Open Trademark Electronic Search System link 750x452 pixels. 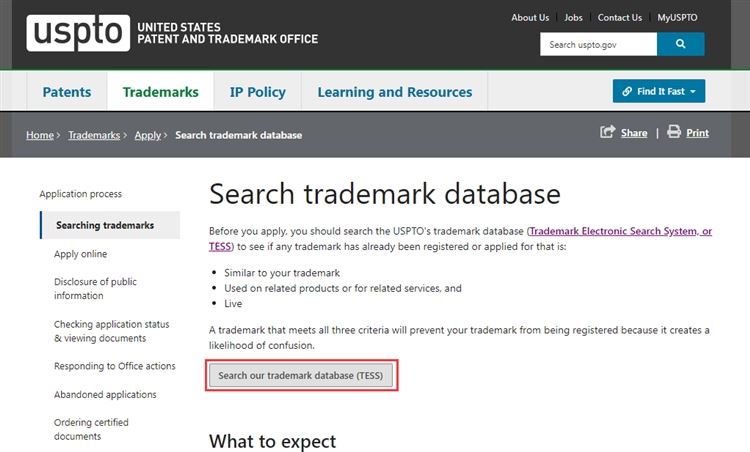620,231
